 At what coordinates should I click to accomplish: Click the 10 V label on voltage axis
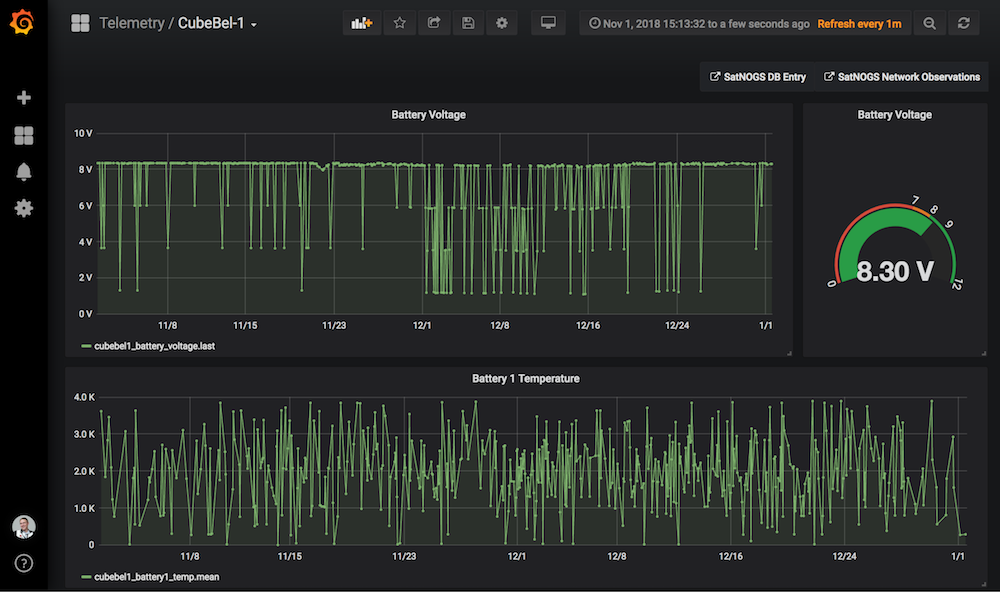pos(83,133)
